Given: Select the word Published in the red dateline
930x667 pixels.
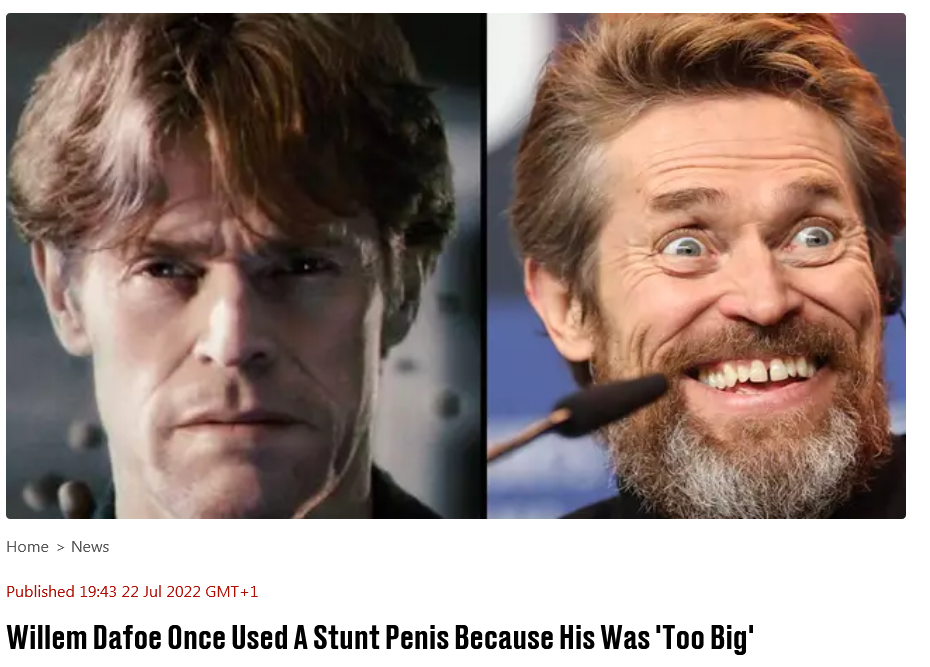Looking at the screenshot, I should coord(40,592).
